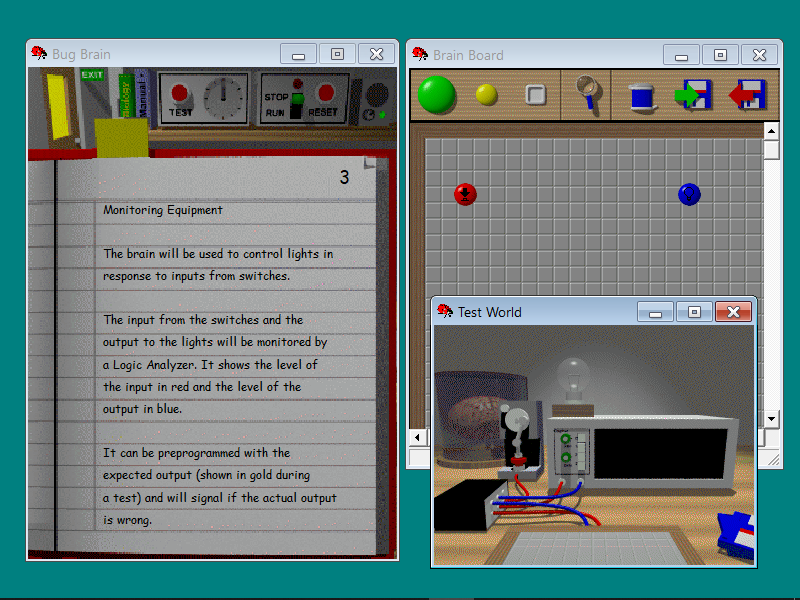
Task: Select the large green neuron tool
Action: click(437, 94)
